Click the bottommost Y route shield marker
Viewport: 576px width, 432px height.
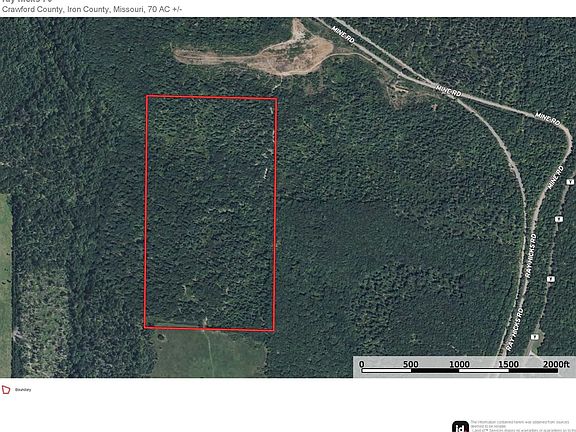tap(535, 337)
